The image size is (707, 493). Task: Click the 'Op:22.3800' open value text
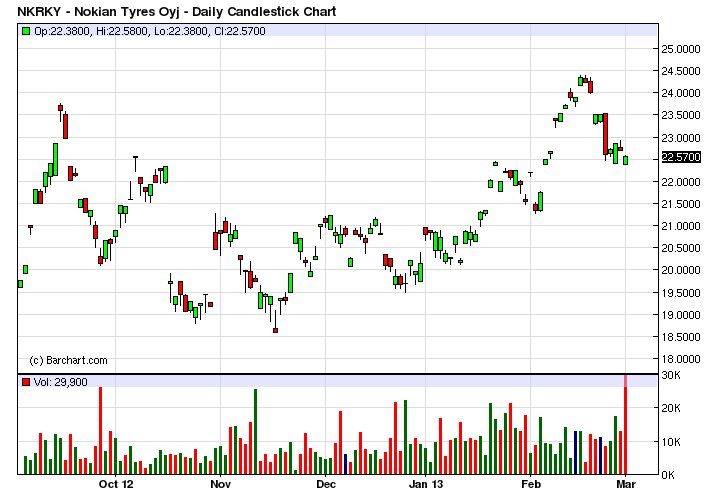click(62, 31)
